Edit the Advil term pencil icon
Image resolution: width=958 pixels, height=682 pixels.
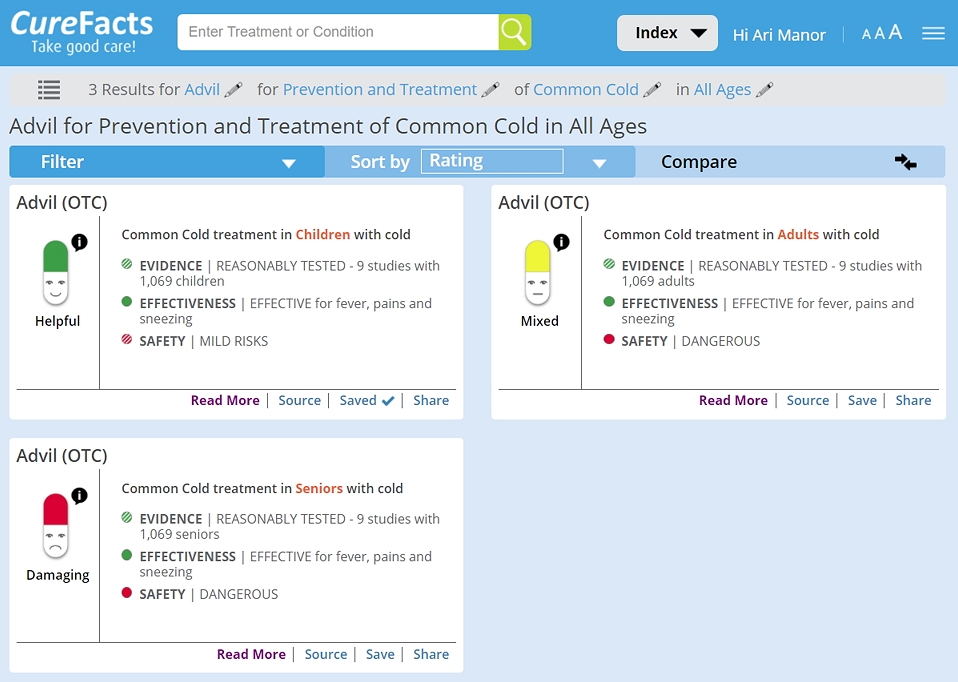click(233, 90)
